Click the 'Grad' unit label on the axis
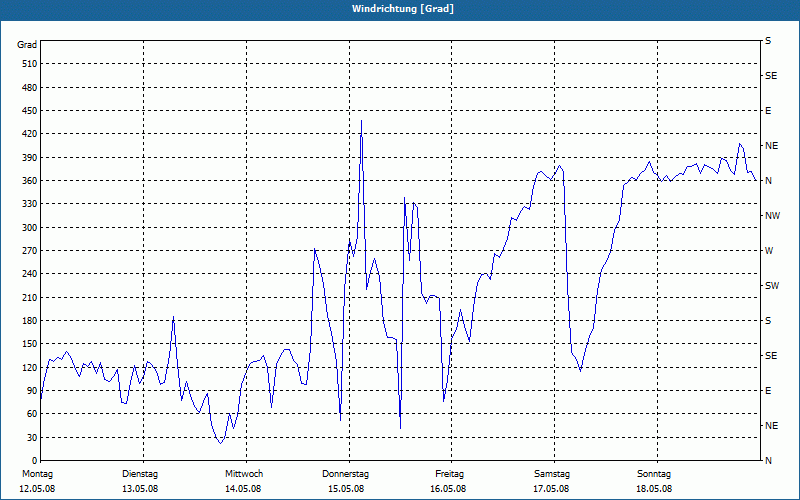The image size is (800, 500). [x=27, y=45]
